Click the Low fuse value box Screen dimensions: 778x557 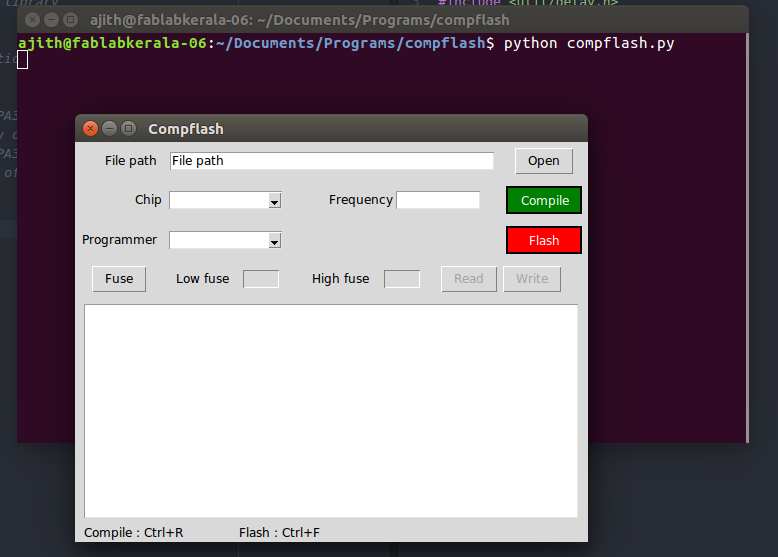click(x=261, y=279)
